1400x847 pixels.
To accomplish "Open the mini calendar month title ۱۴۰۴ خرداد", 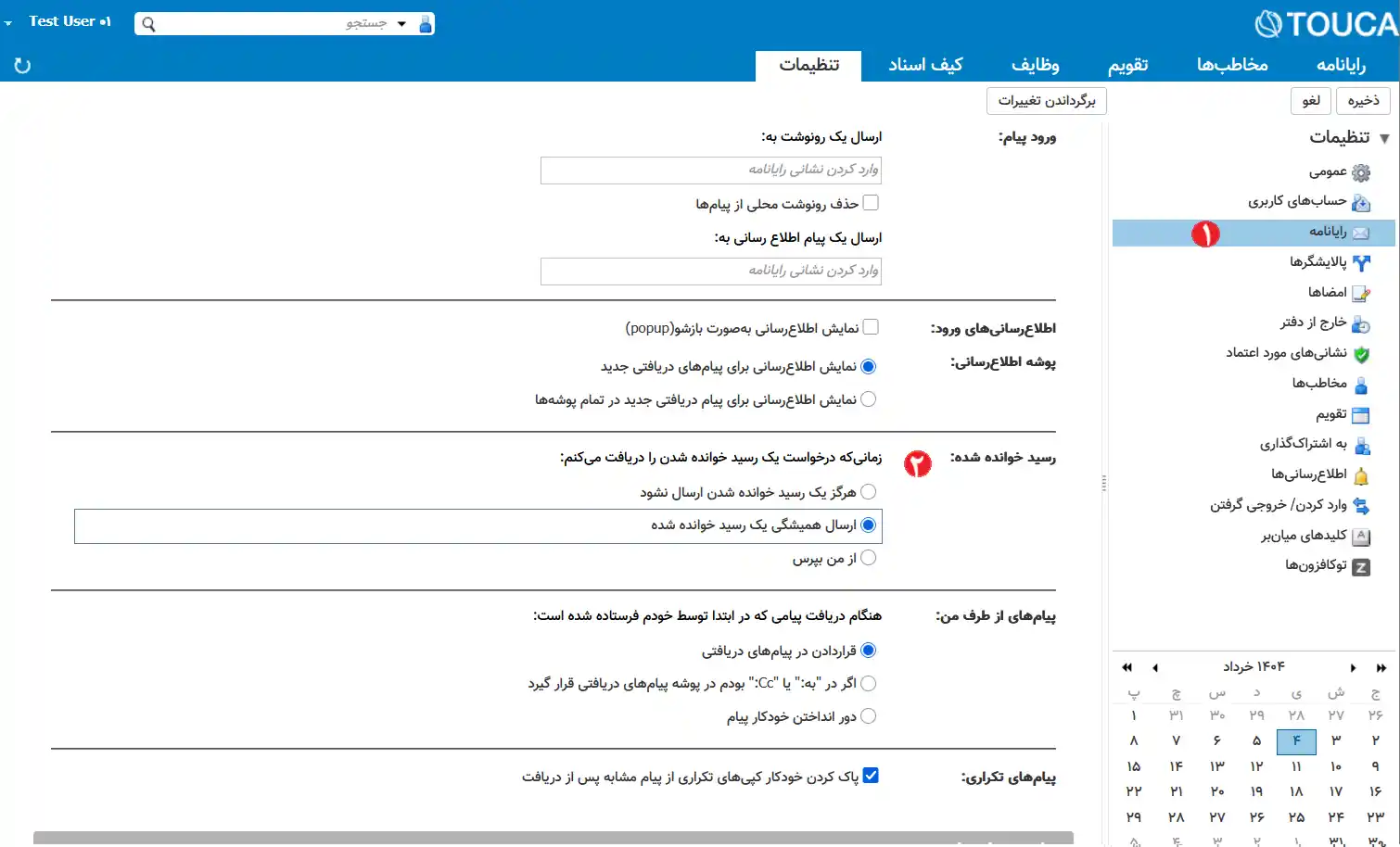I will click(1254, 667).
